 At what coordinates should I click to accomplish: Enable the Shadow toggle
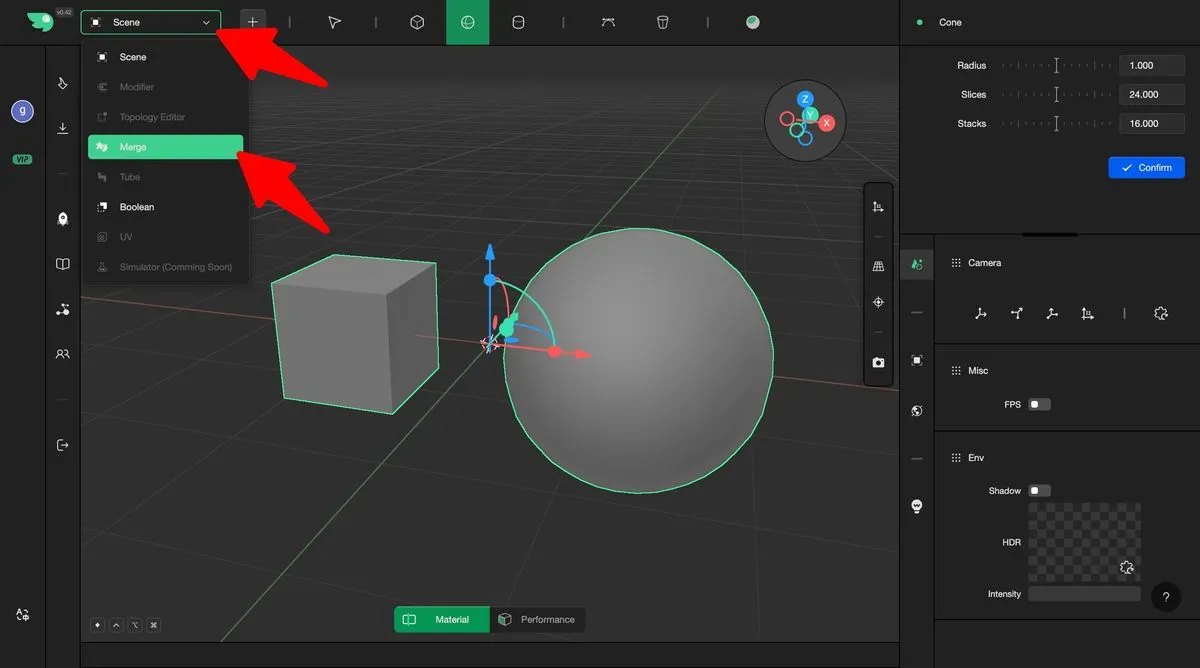(1039, 491)
